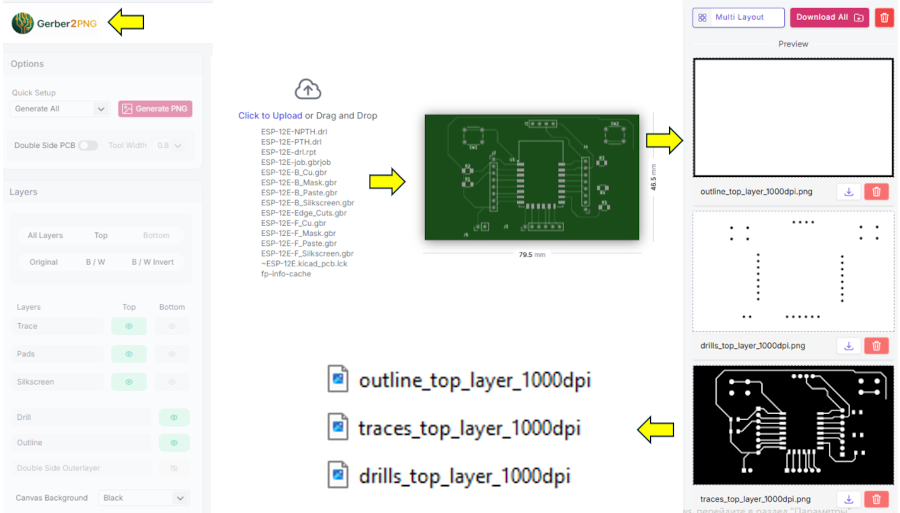Screen dimensions: 900x513
Task: Select the Original color mode tab
Action: pos(44,262)
